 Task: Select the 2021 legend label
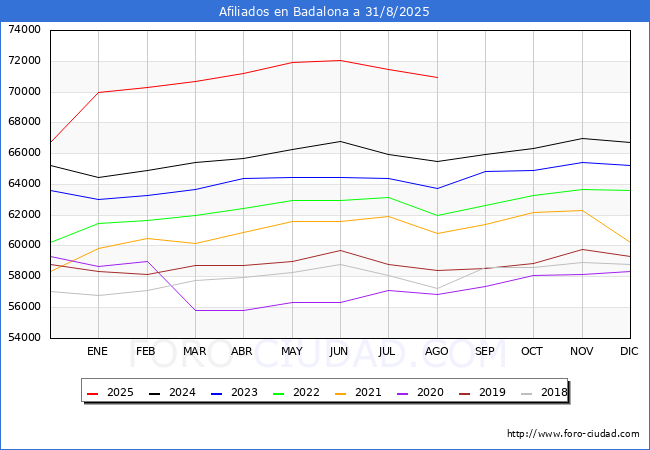(368, 392)
